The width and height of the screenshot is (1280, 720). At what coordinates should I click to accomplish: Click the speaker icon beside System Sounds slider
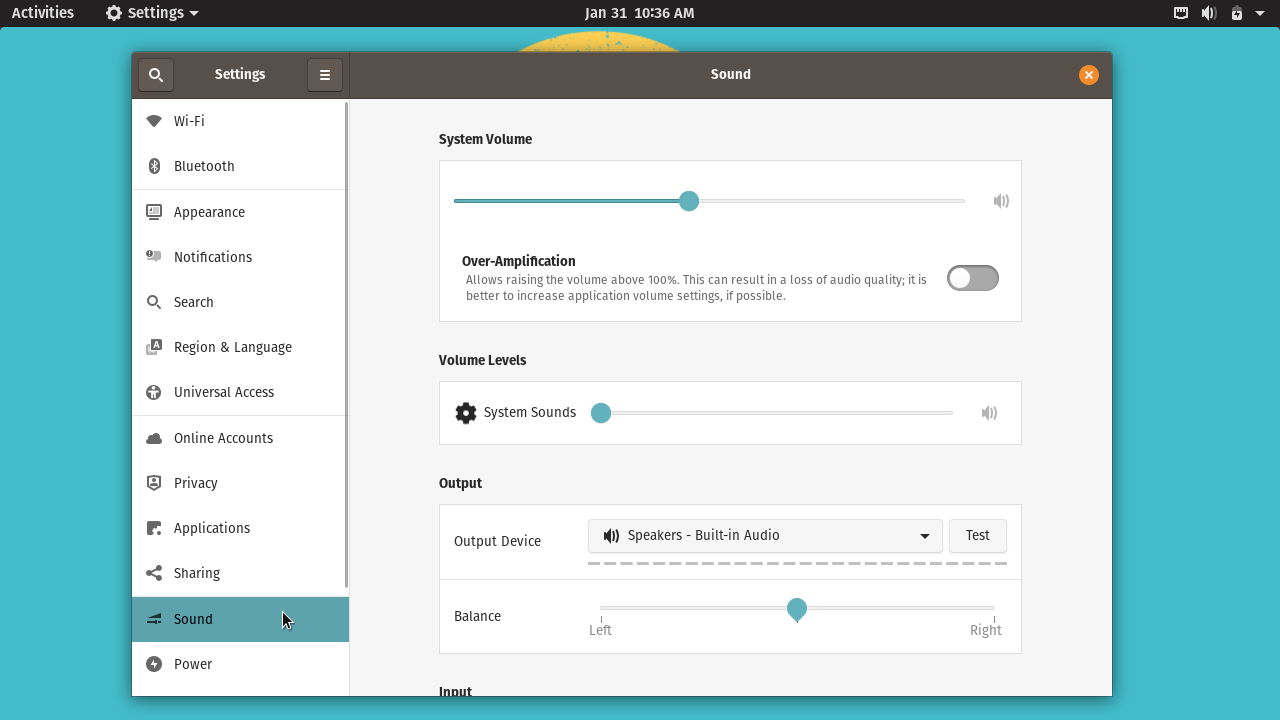tap(989, 413)
